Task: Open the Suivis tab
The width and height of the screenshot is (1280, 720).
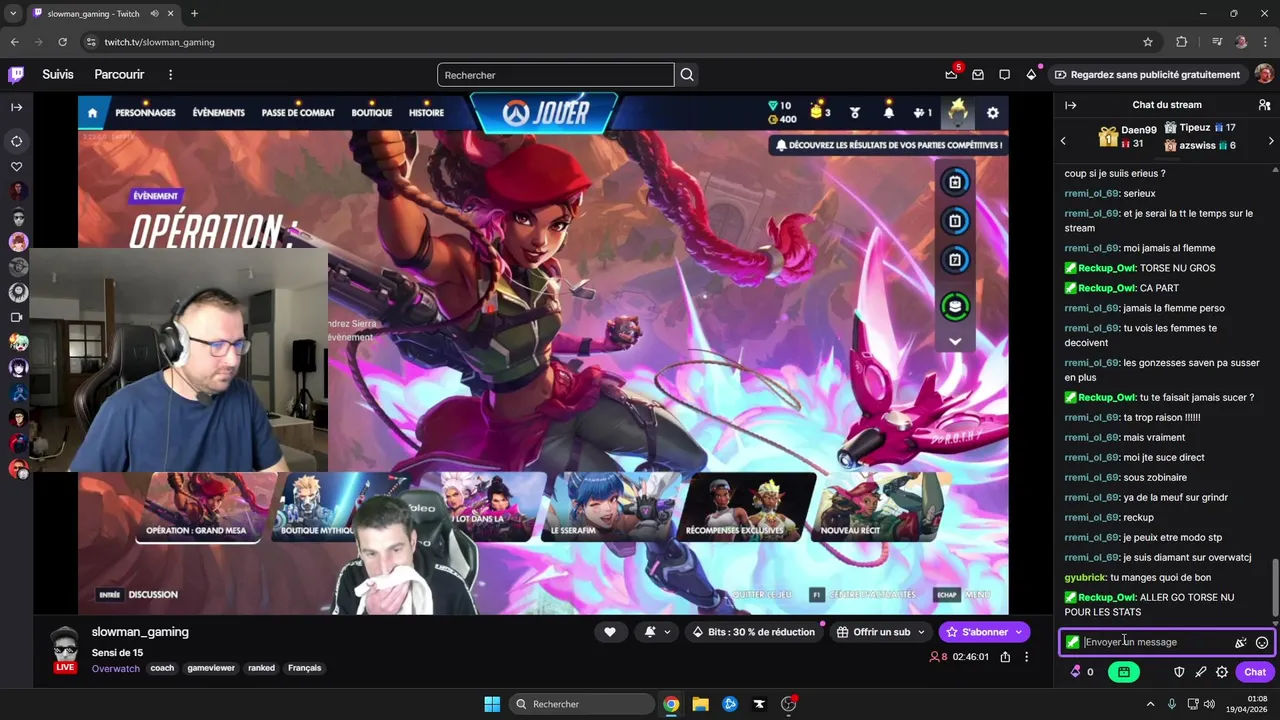Action: 58,75
